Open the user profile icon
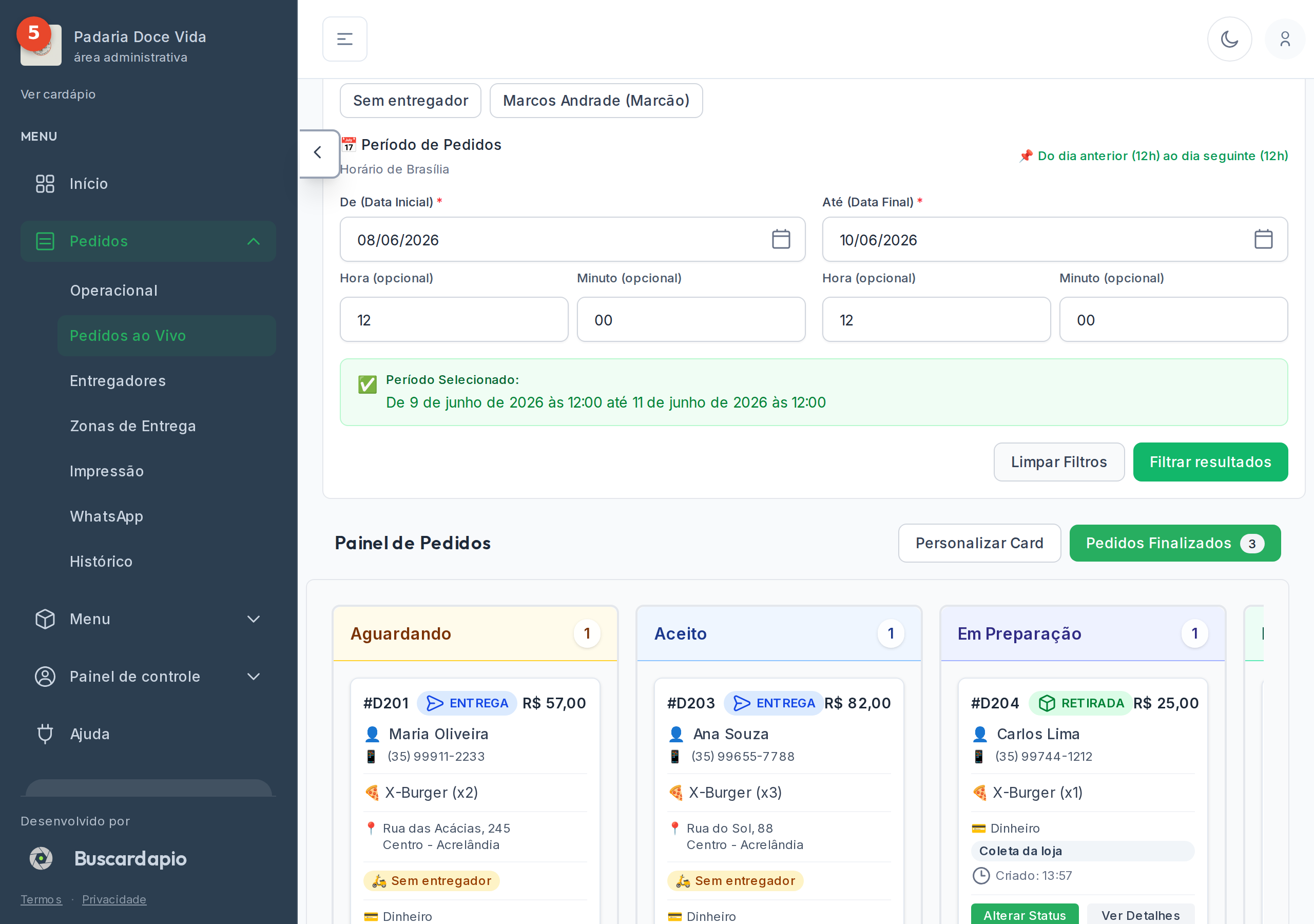Image resolution: width=1314 pixels, height=924 pixels. [1285, 39]
